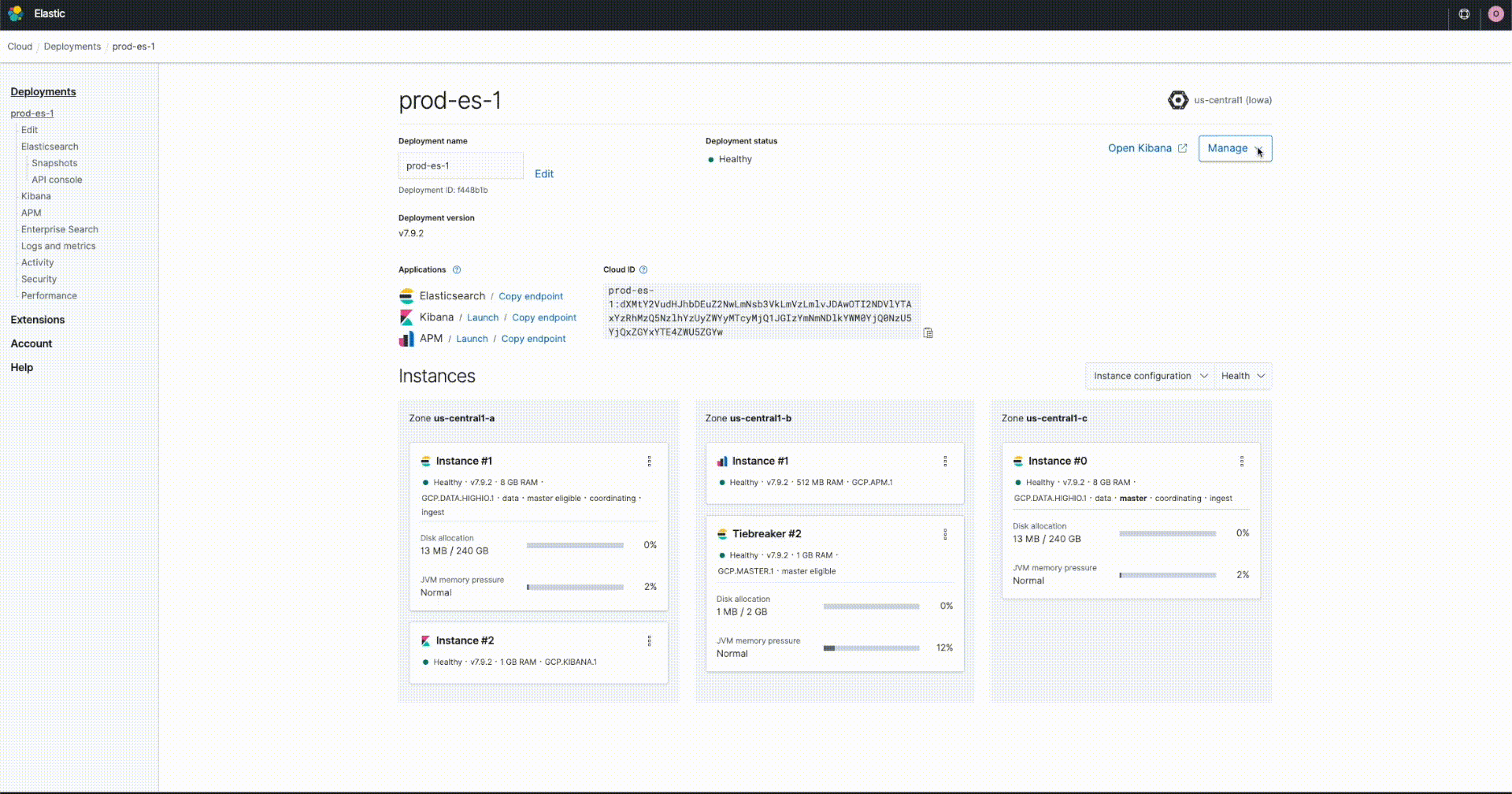This screenshot has height=794, width=1512.
Task: Open Account in the sidebar
Action: point(31,343)
